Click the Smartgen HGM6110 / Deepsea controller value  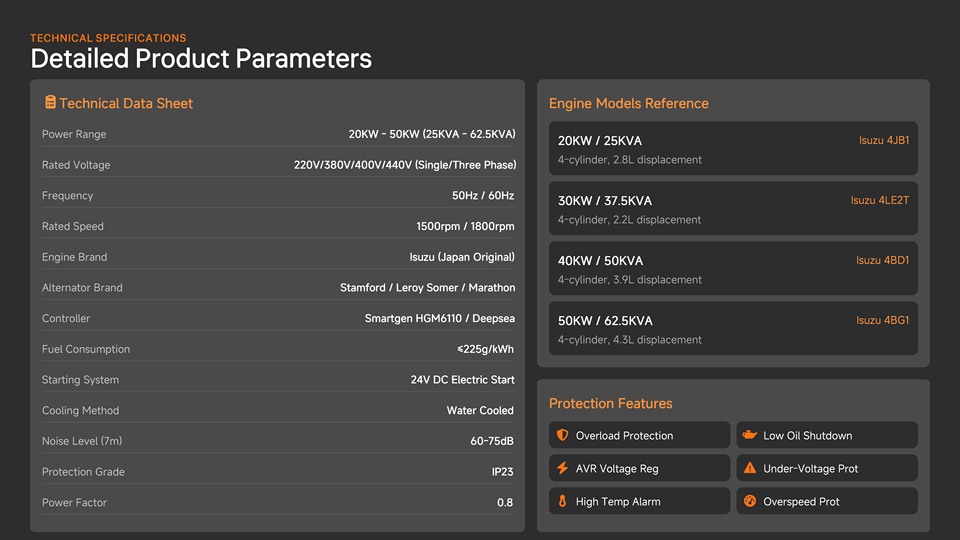pos(439,318)
